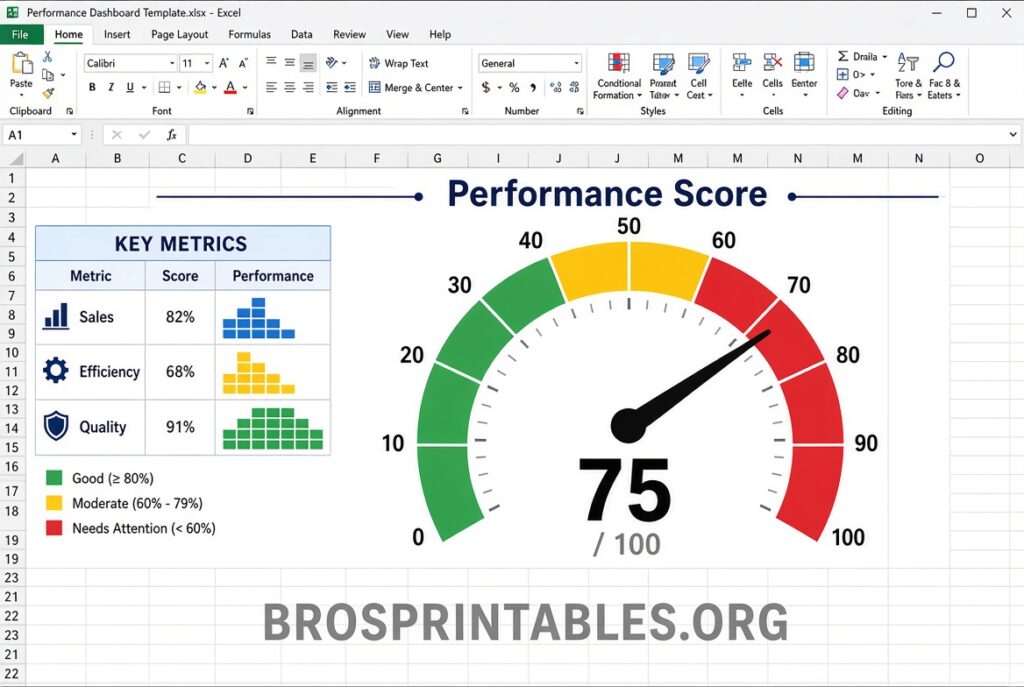Screen dimensions: 1024x687
Task: Toggle Underline formatting
Action: pyautogui.click(x=130, y=87)
